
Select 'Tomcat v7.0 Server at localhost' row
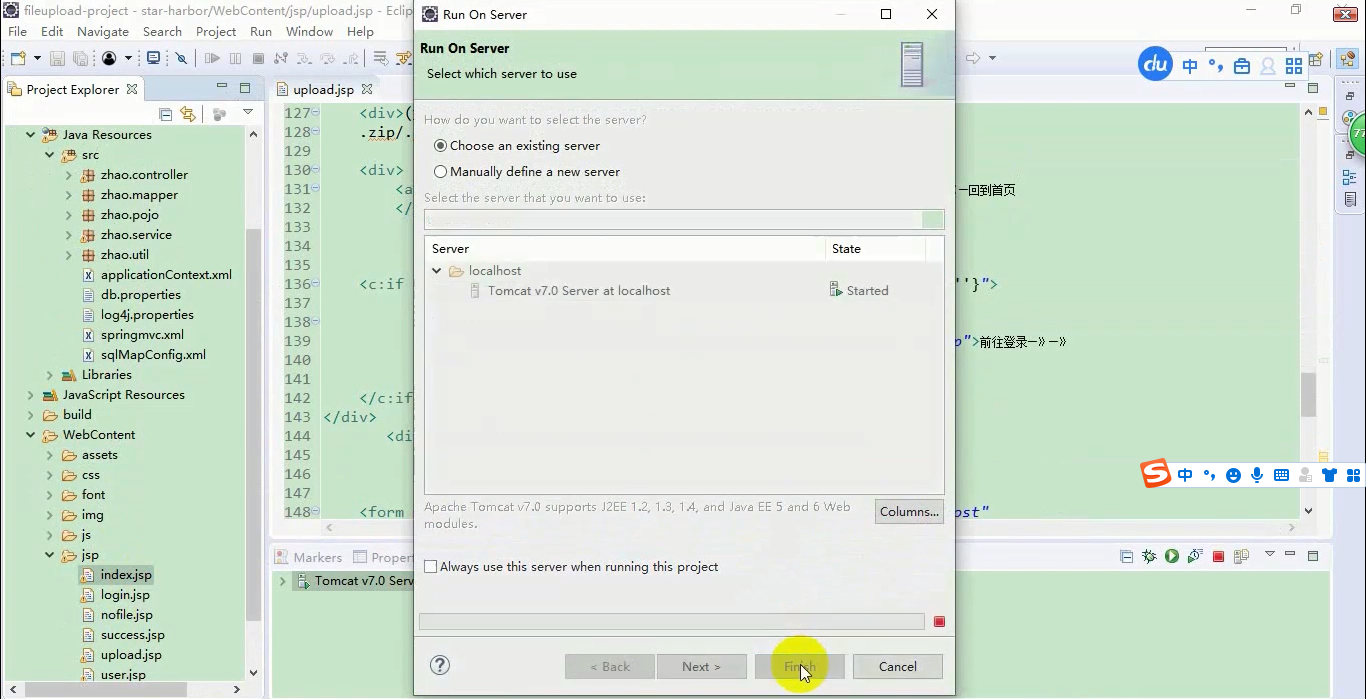(683, 291)
